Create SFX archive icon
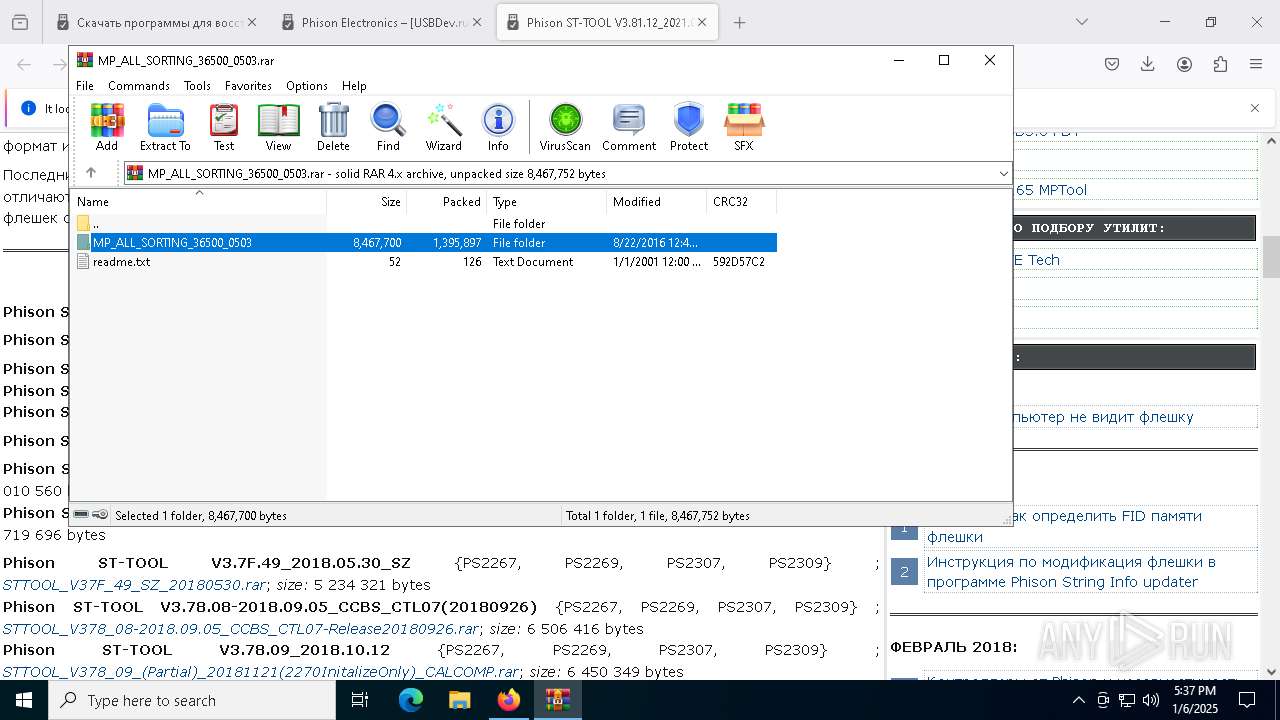This screenshot has height=720, width=1280. tap(743, 127)
